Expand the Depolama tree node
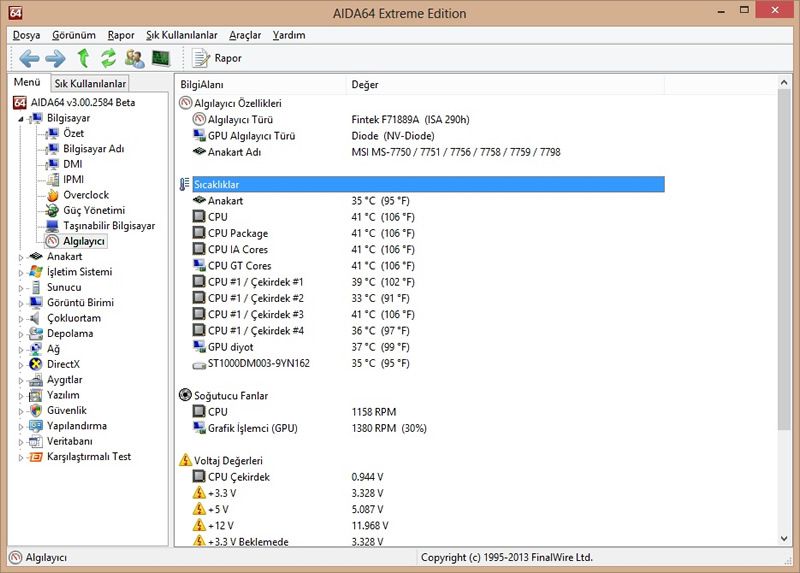The height and width of the screenshot is (573, 800). pyautogui.click(x=21, y=334)
